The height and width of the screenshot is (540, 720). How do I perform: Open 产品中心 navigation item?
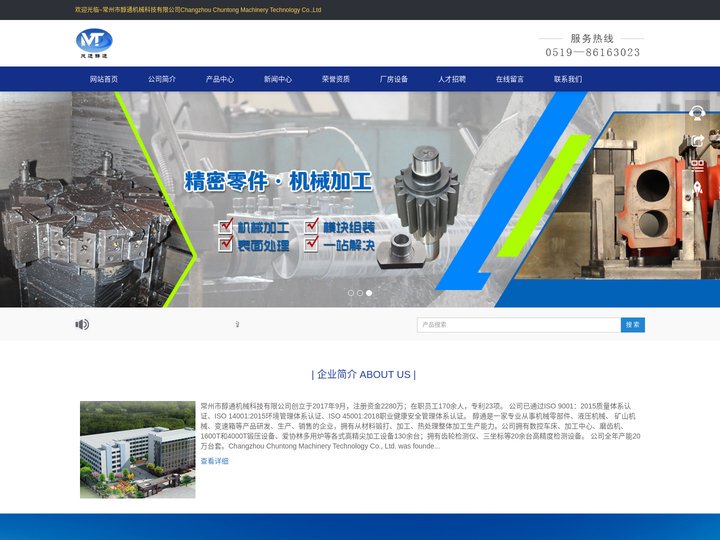(x=219, y=79)
